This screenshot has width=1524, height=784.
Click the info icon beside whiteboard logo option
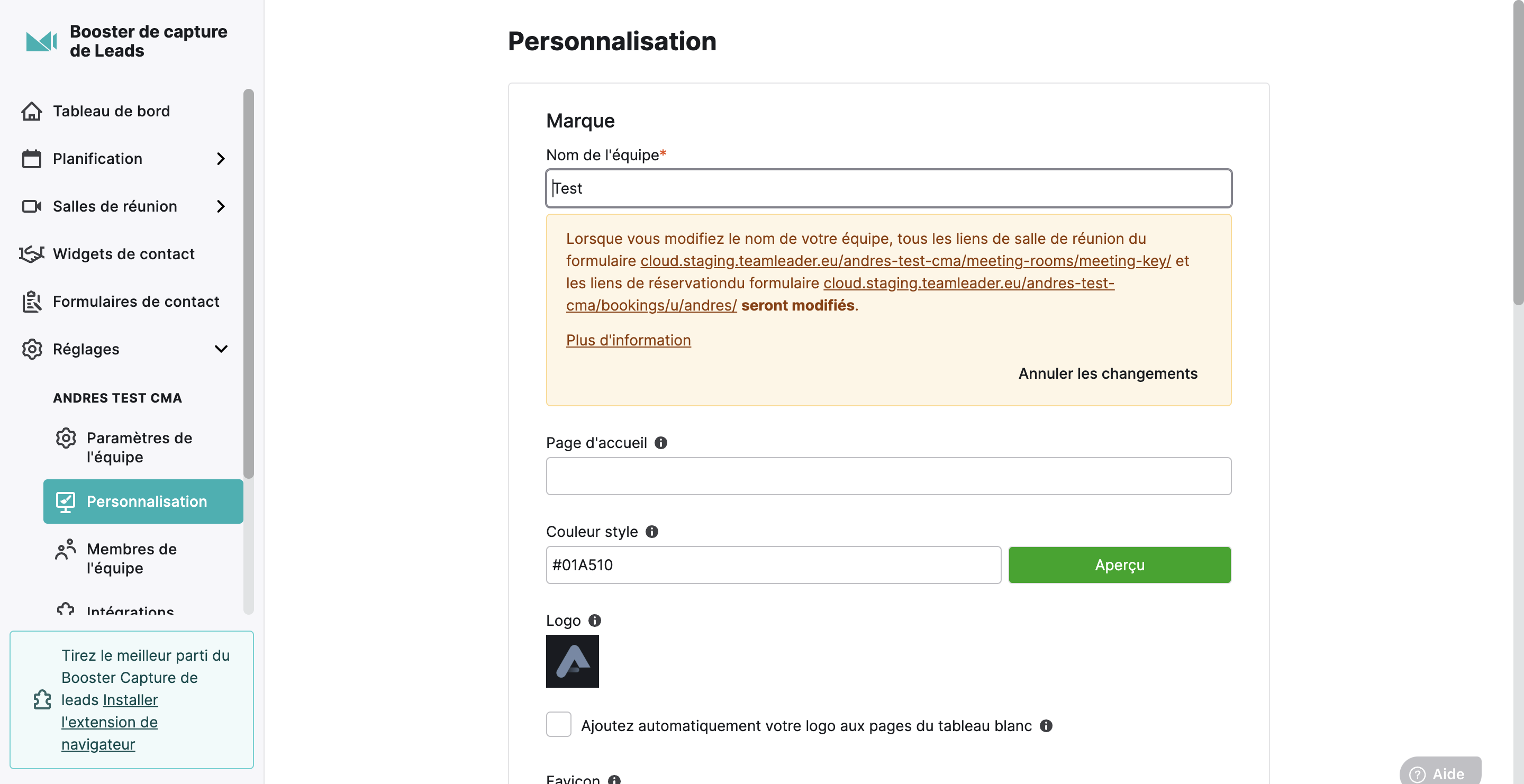point(1046,725)
